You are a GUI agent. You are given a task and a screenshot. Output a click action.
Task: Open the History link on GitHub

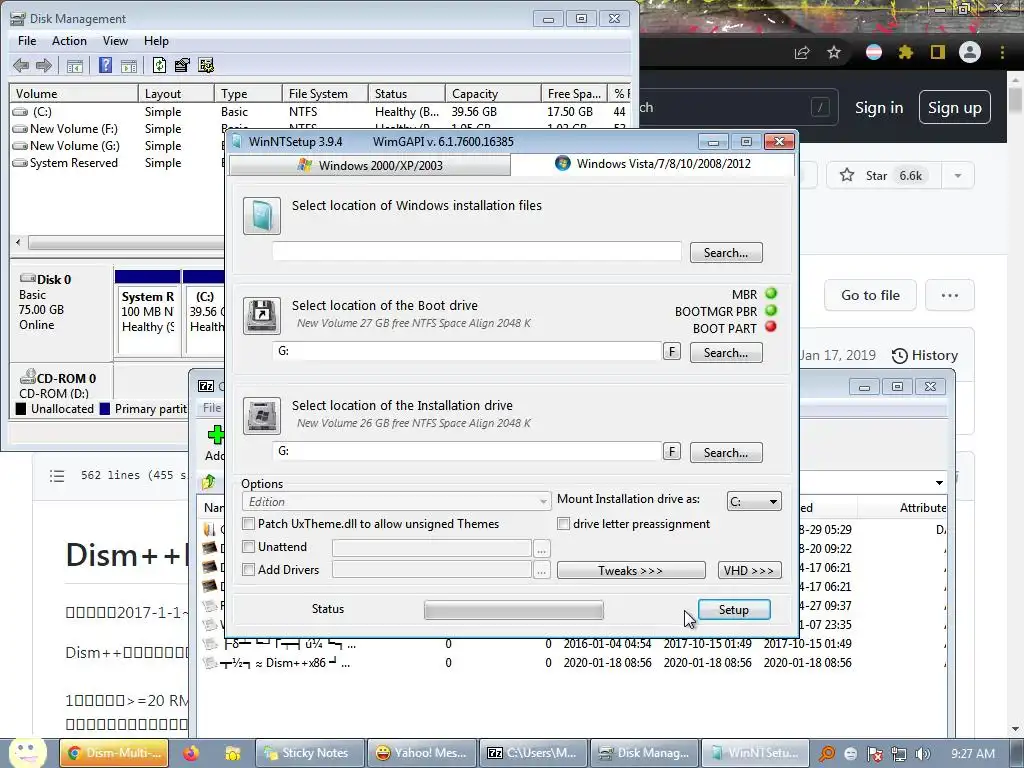925,355
